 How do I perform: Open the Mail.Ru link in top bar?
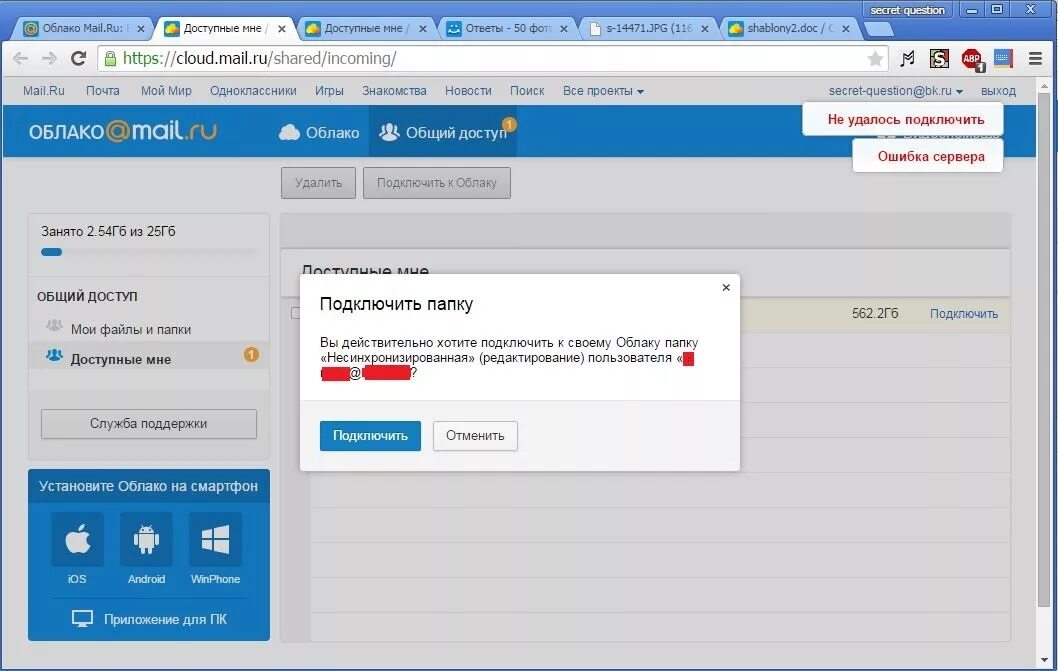(44, 91)
